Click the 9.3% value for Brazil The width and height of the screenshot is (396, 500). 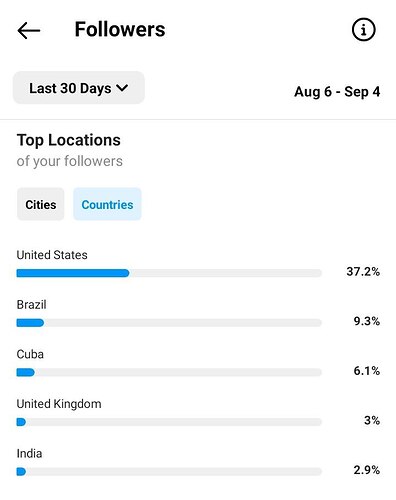367,321
